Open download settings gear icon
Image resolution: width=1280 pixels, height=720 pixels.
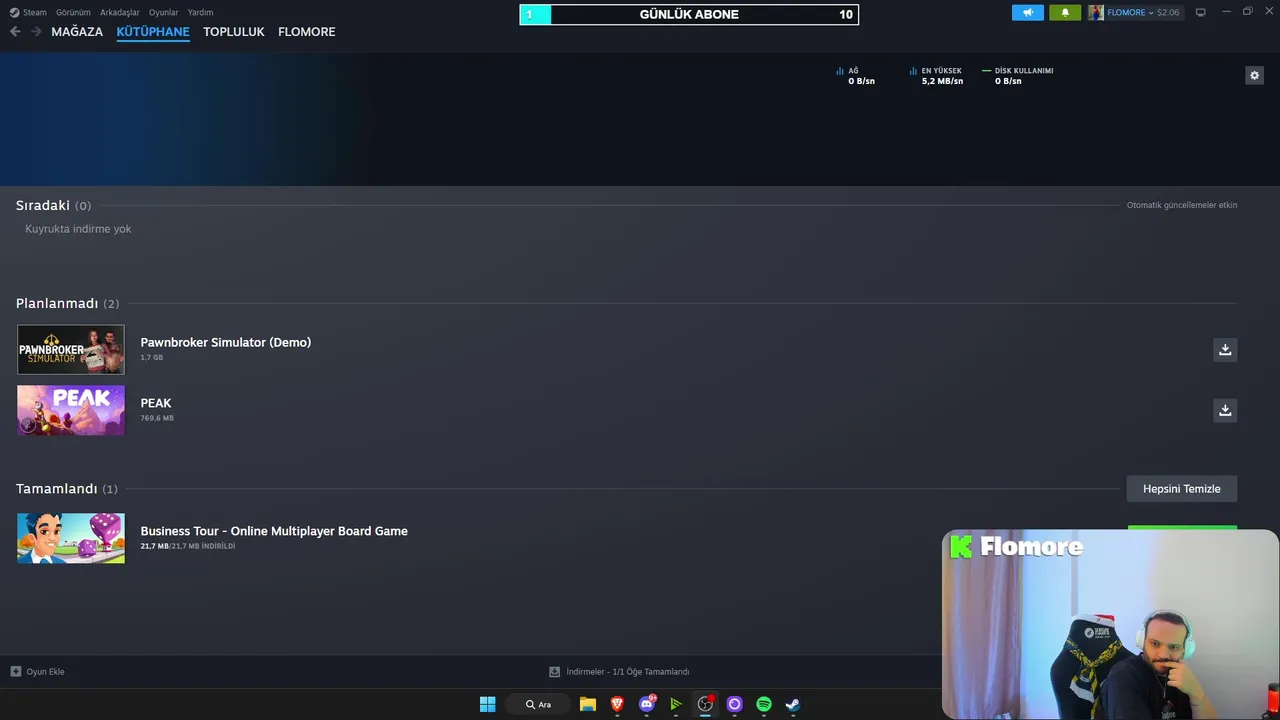click(1254, 75)
